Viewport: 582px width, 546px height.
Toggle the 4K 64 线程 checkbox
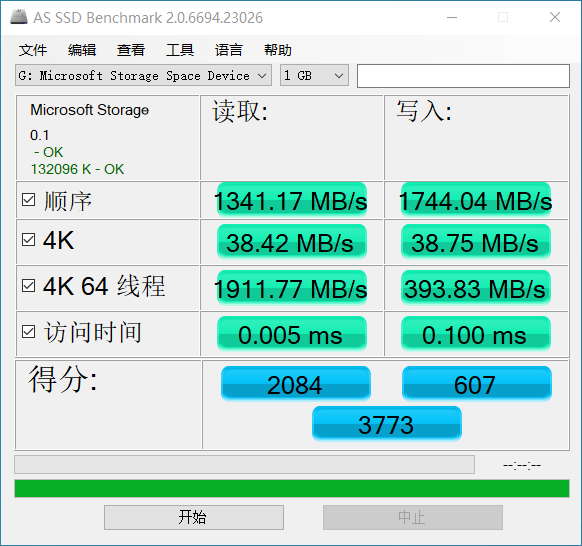29,286
